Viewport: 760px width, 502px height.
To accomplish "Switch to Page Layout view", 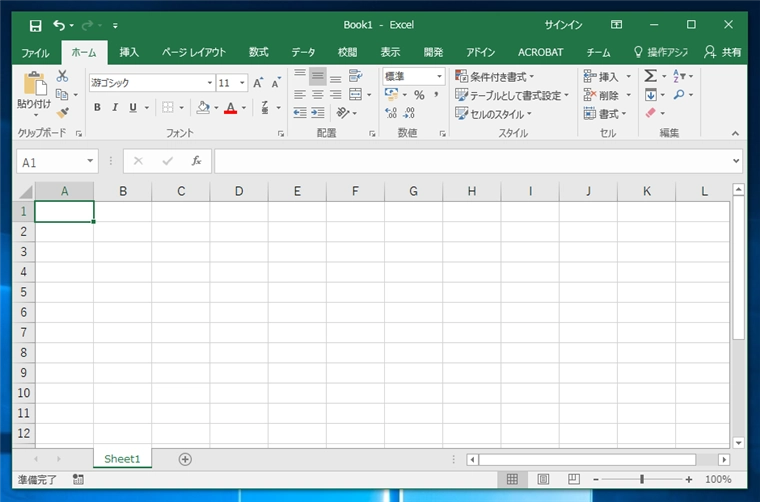I will pos(543,479).
